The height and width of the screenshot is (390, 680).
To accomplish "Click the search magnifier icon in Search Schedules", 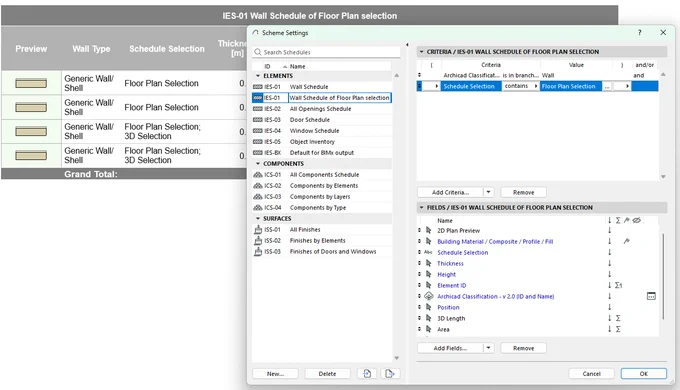I will 258,52.
